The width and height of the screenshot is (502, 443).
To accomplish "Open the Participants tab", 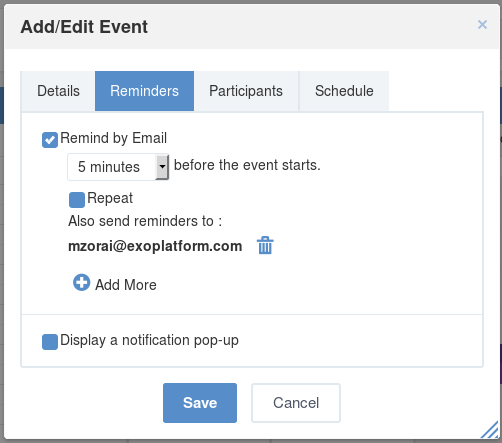I will tap(246, 91).
